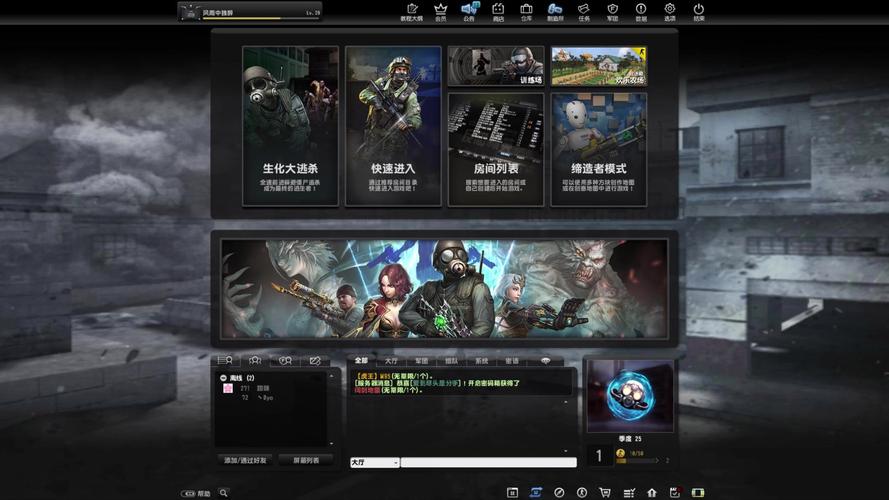Image resolution: width=889 pixels, height=500 pixels.
Task: Open the shop bag icon
Action: pyautogui.click(x=498, y=11)
